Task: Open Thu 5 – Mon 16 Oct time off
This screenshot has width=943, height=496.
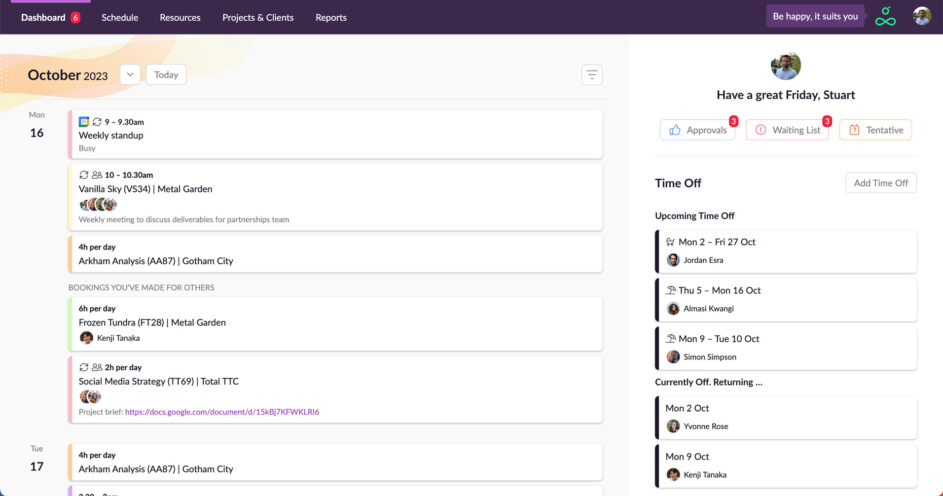Action: click(786, 299)
